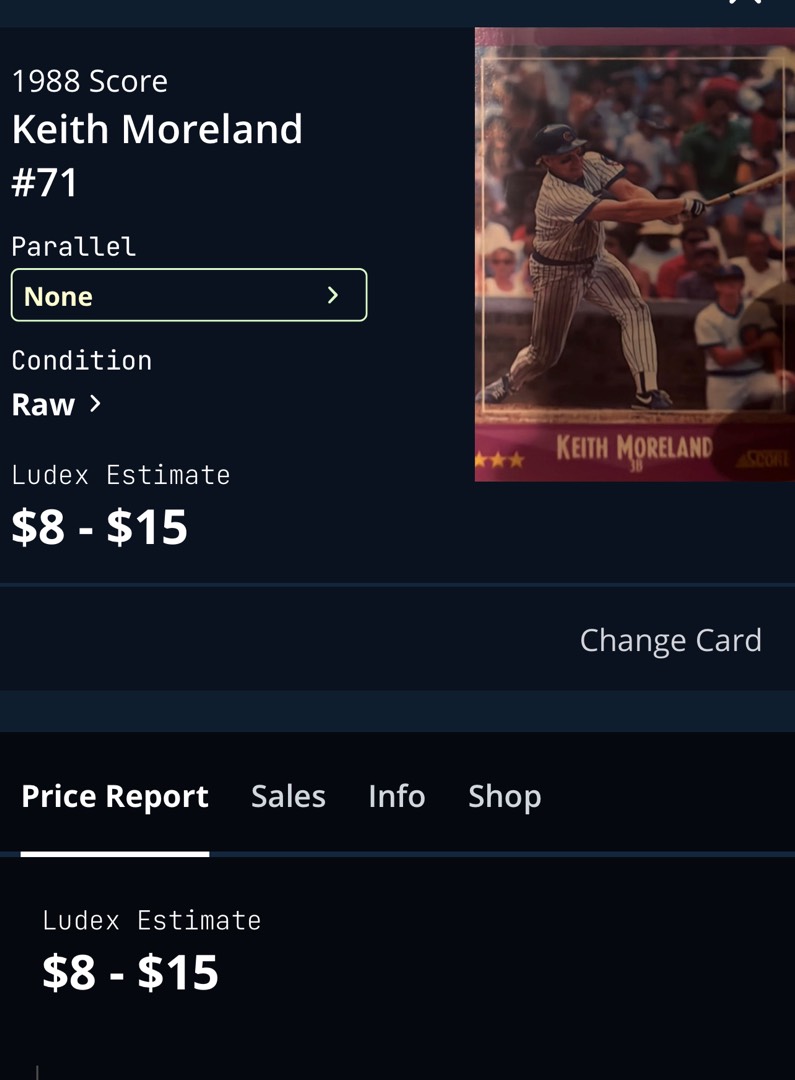
Task: Go to the Shop tab
Action: [504, 797]
